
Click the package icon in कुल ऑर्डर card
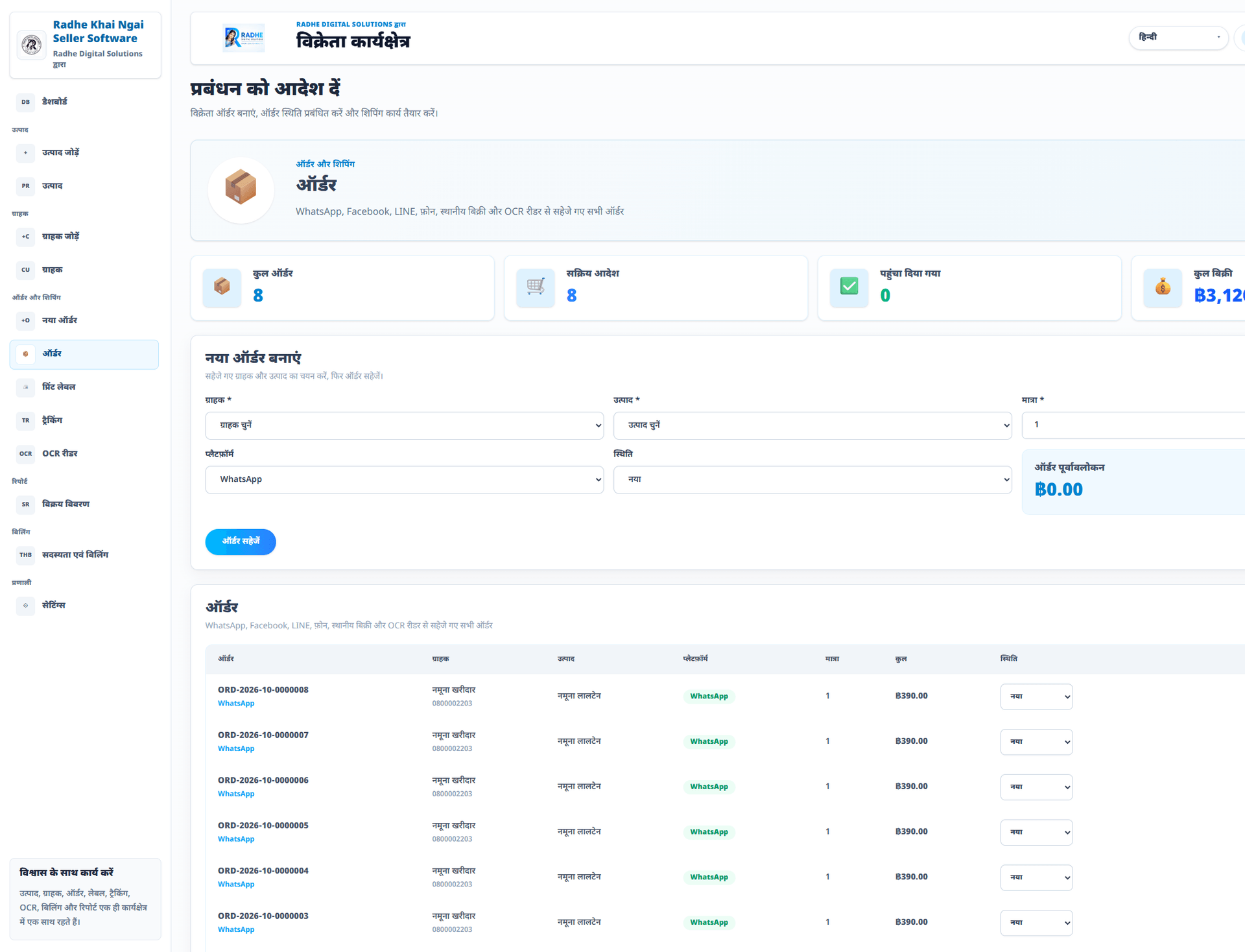coord(222,287)
